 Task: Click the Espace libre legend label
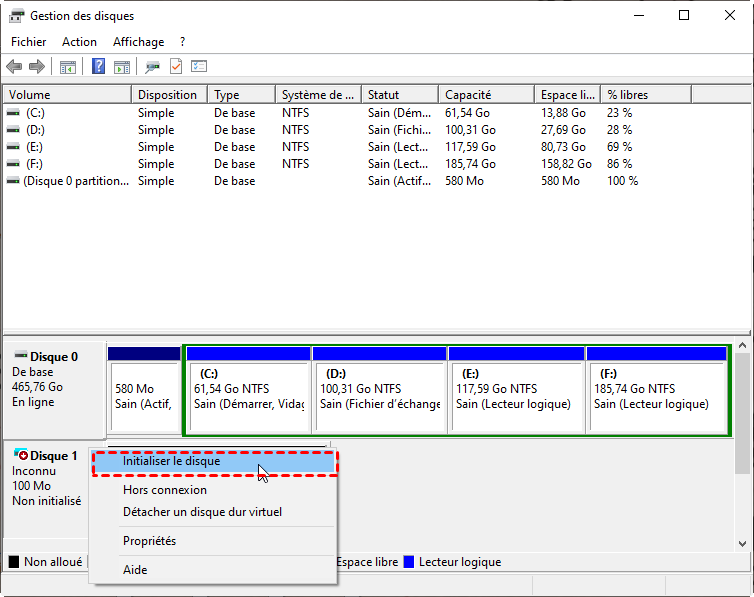click(x=367, y=562)
